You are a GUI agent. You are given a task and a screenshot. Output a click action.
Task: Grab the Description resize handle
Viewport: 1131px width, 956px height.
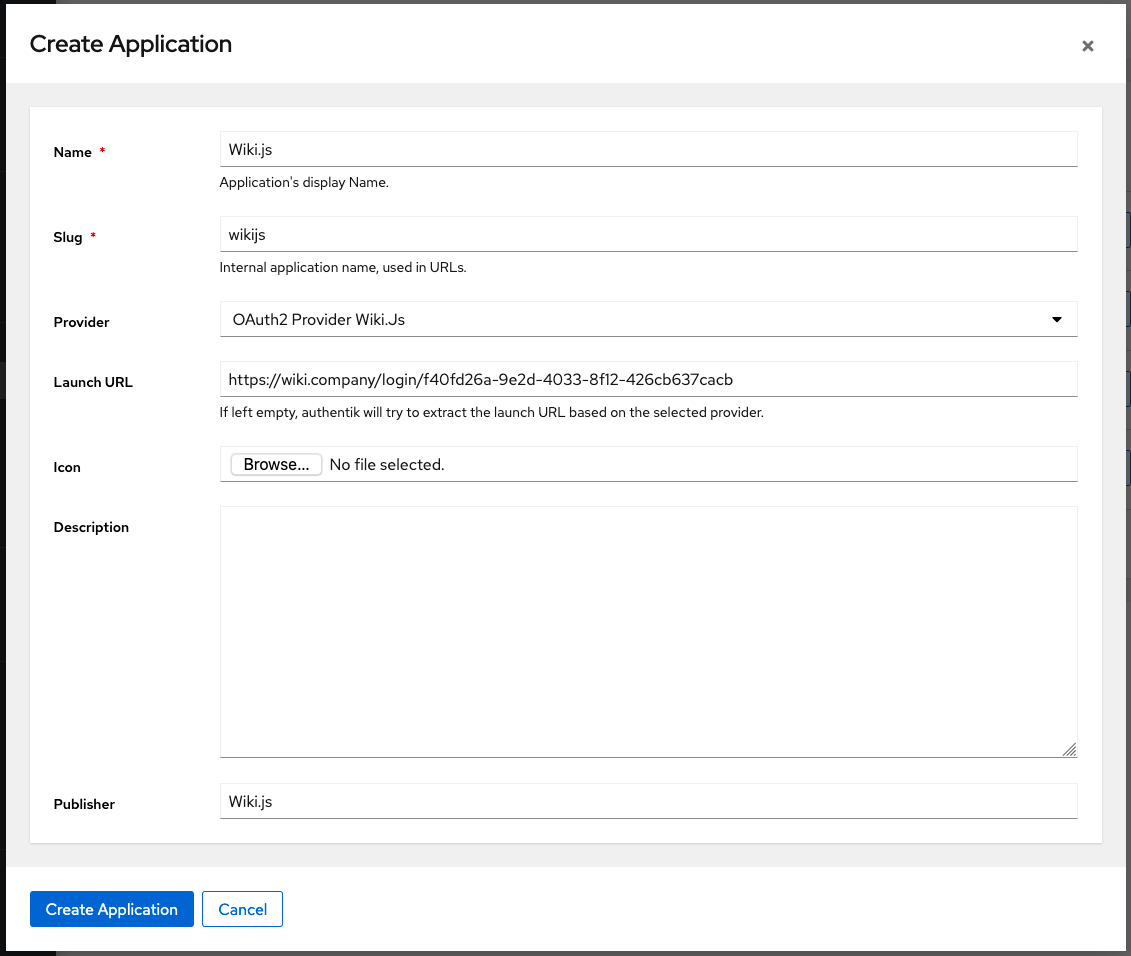click(x=1070, y=750)
